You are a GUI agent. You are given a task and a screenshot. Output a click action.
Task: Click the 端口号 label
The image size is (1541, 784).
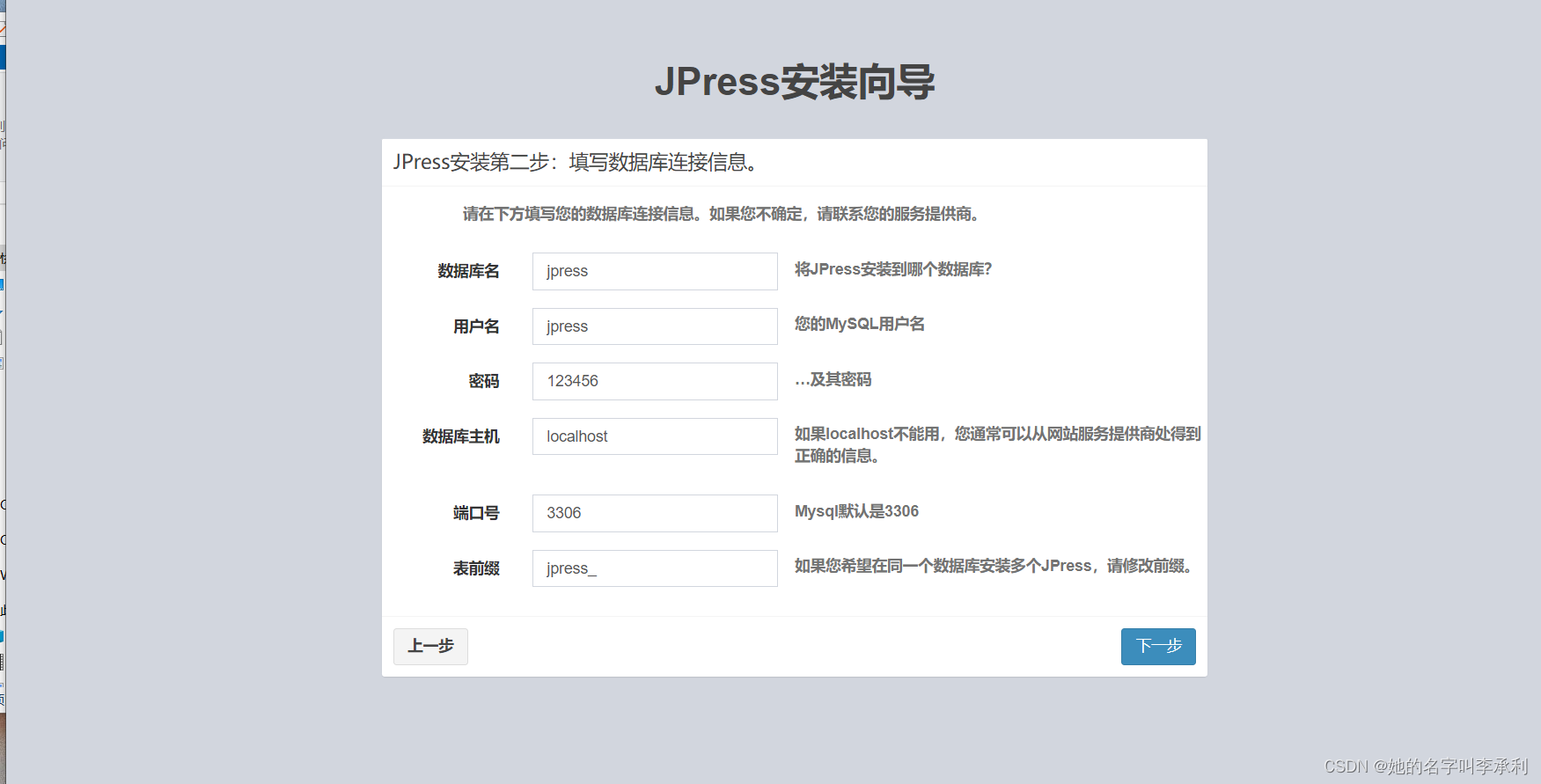476,513
